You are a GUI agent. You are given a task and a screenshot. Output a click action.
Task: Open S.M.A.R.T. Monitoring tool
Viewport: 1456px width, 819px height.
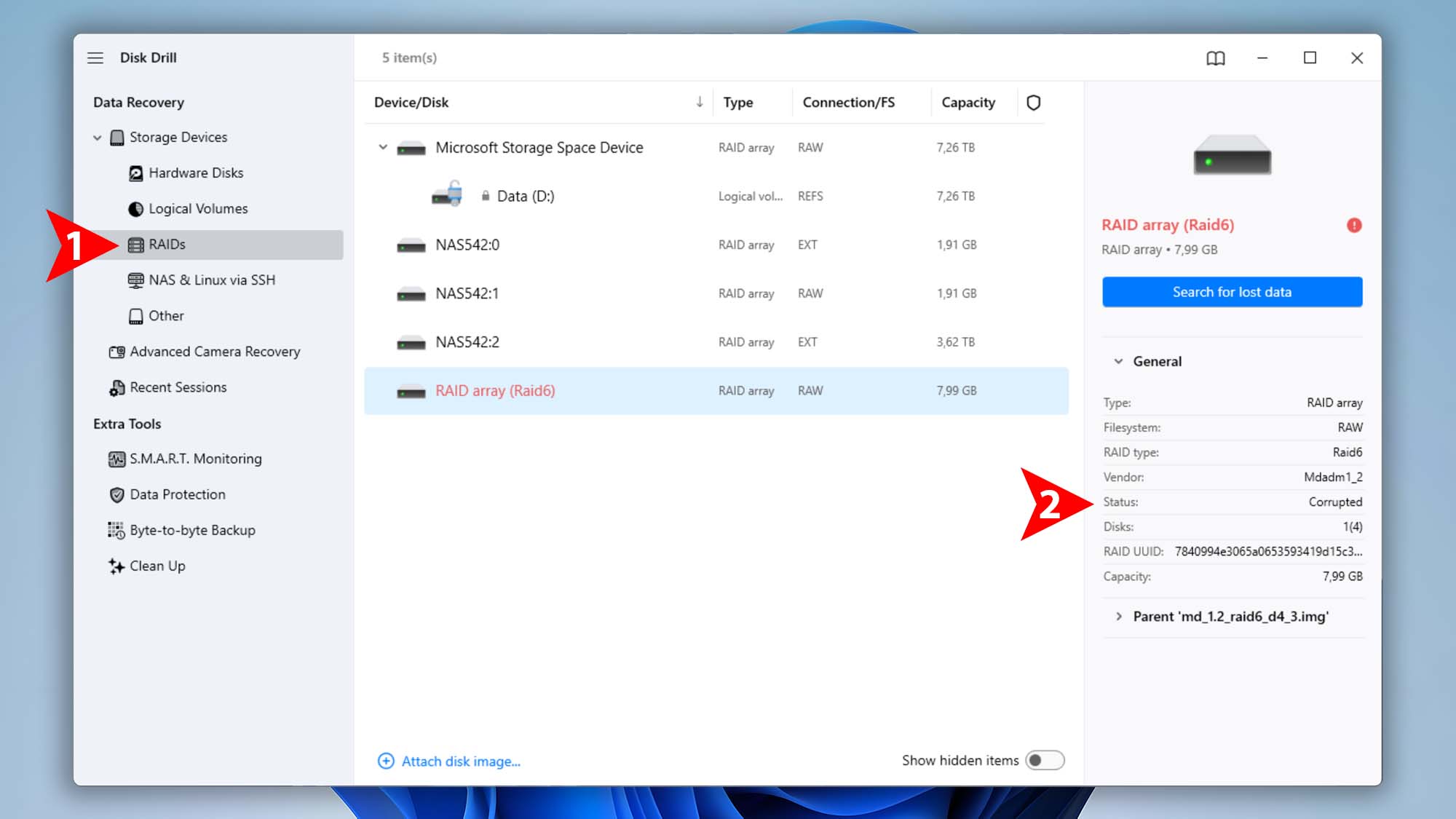196,459
